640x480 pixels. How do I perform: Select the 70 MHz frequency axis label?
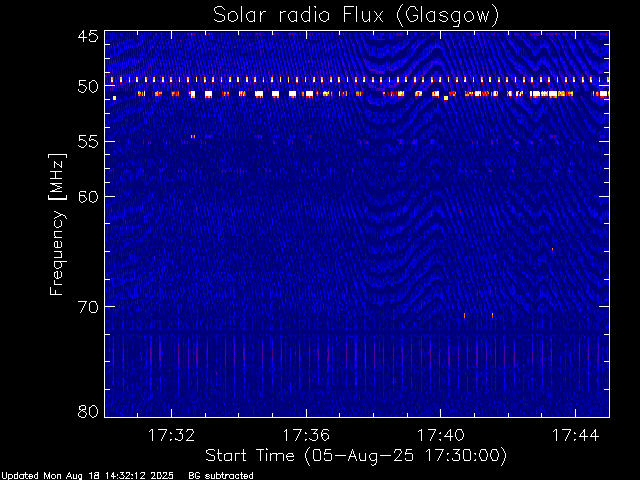(x=88, y=307)
